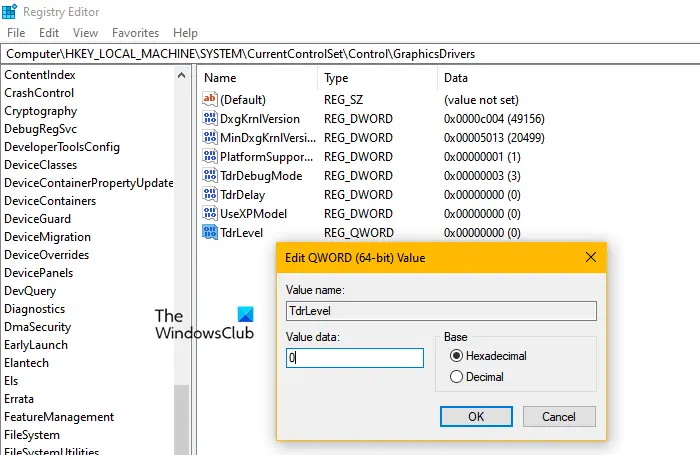Choose the Decimal base radio button
This screenshot has width=700, height=455.
pos(456,377)
